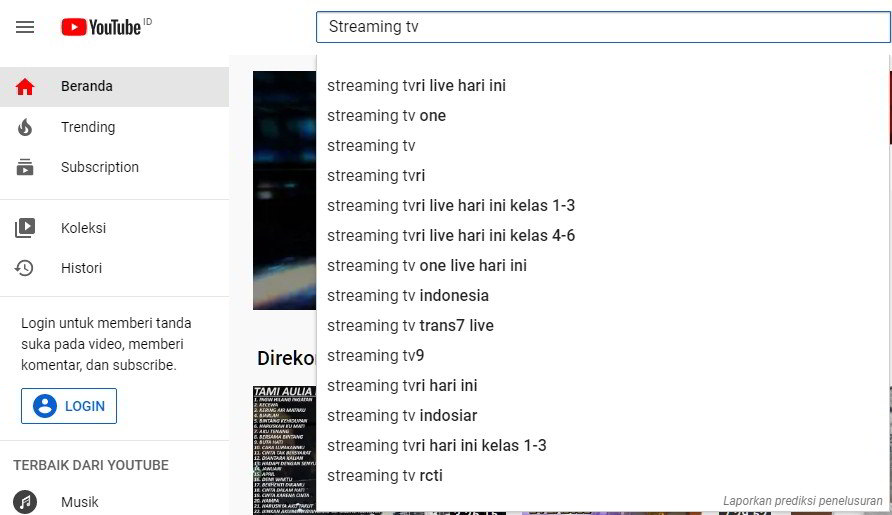Open the hamburger guide menu
This screenshot has height=515, width=892.
(25, 27)
